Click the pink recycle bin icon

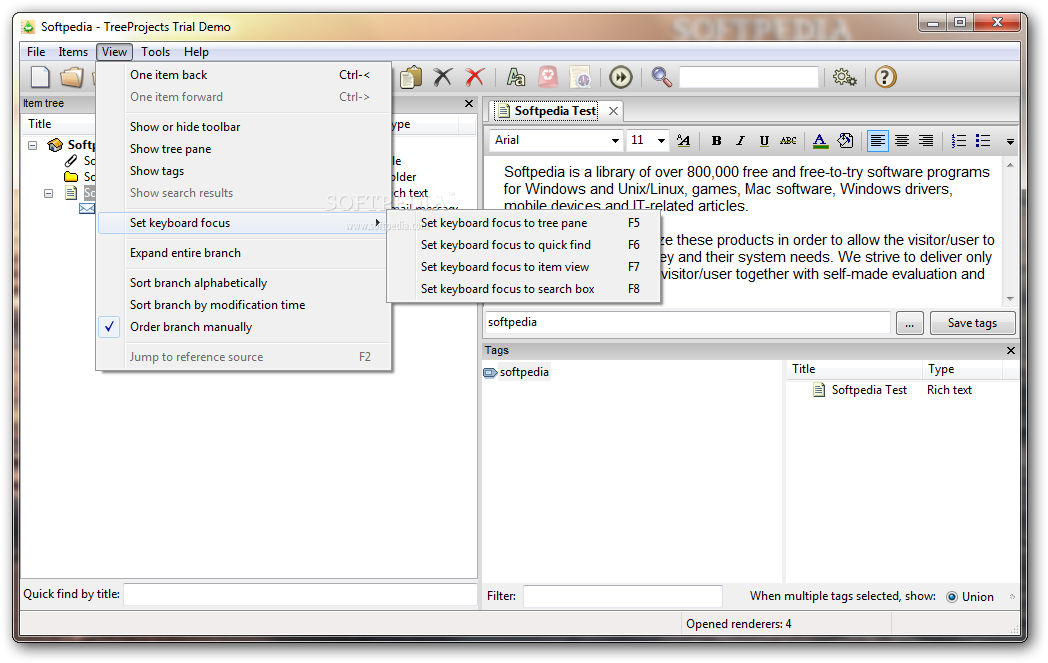point(548,78)
